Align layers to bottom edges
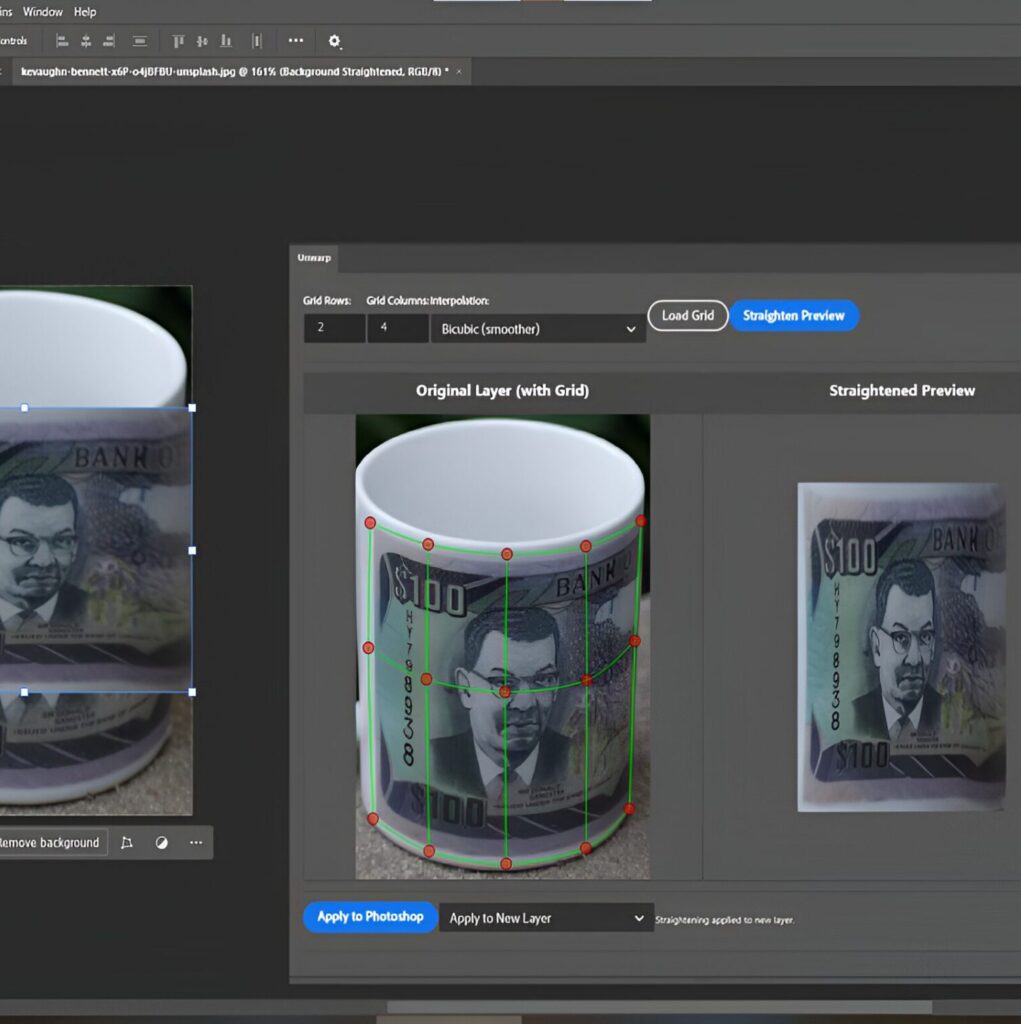Image resolution: width=1021 pixels, height=1024 pixels. (226, 42)
